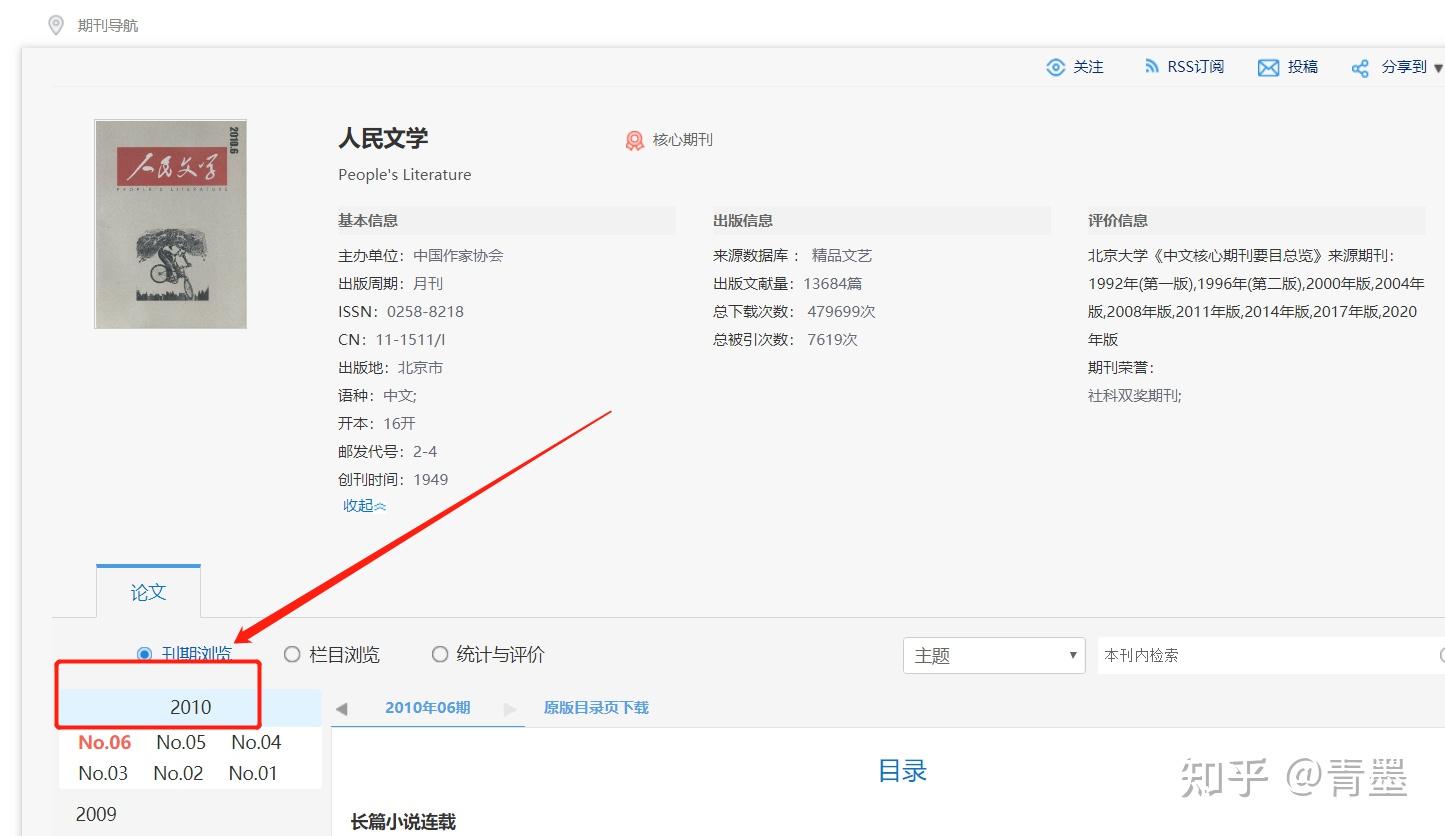Go to next issue with right arrow

click(511, 707)
